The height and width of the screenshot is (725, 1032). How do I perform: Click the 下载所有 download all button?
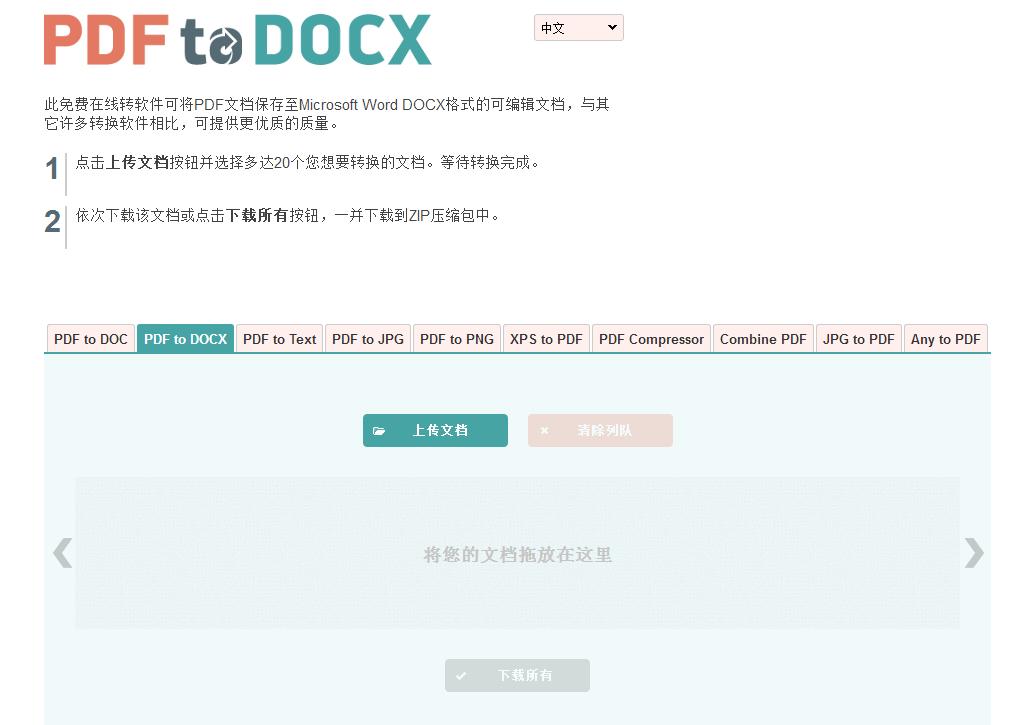[x=517, y=675]
